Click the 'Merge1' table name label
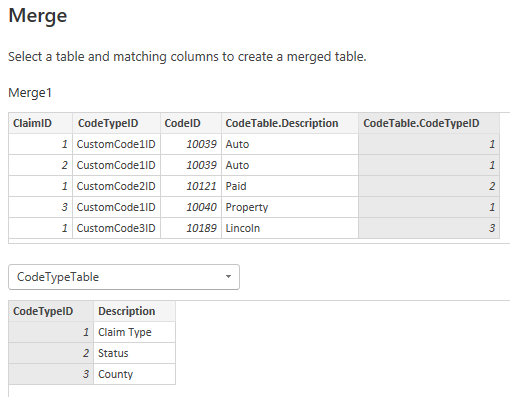This screenshot has width=510, height=397. coord(30,93)
